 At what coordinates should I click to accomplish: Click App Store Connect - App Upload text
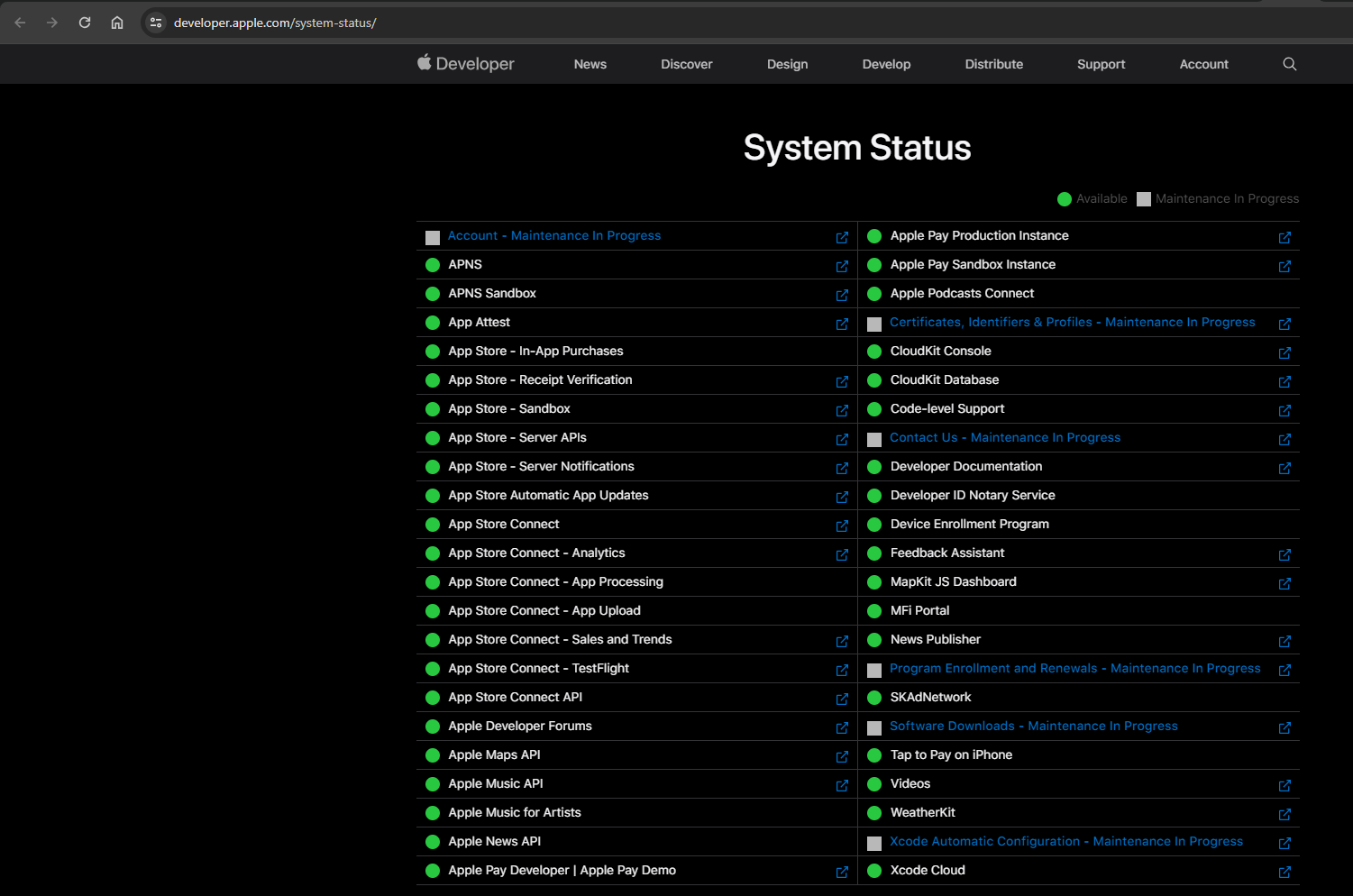click(x=544, y=610)
